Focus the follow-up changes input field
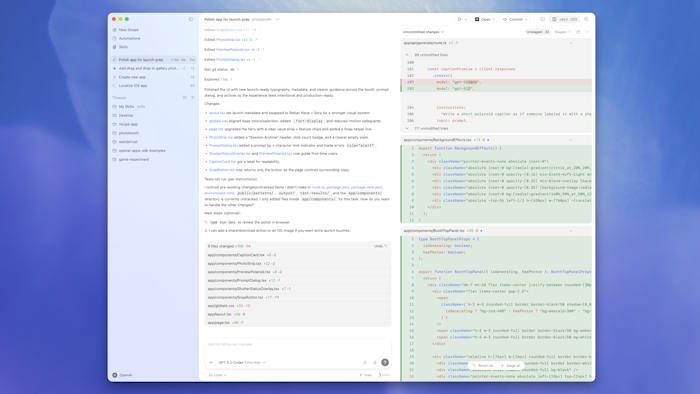This screenshot has width=700, height=394. (297, 344)
